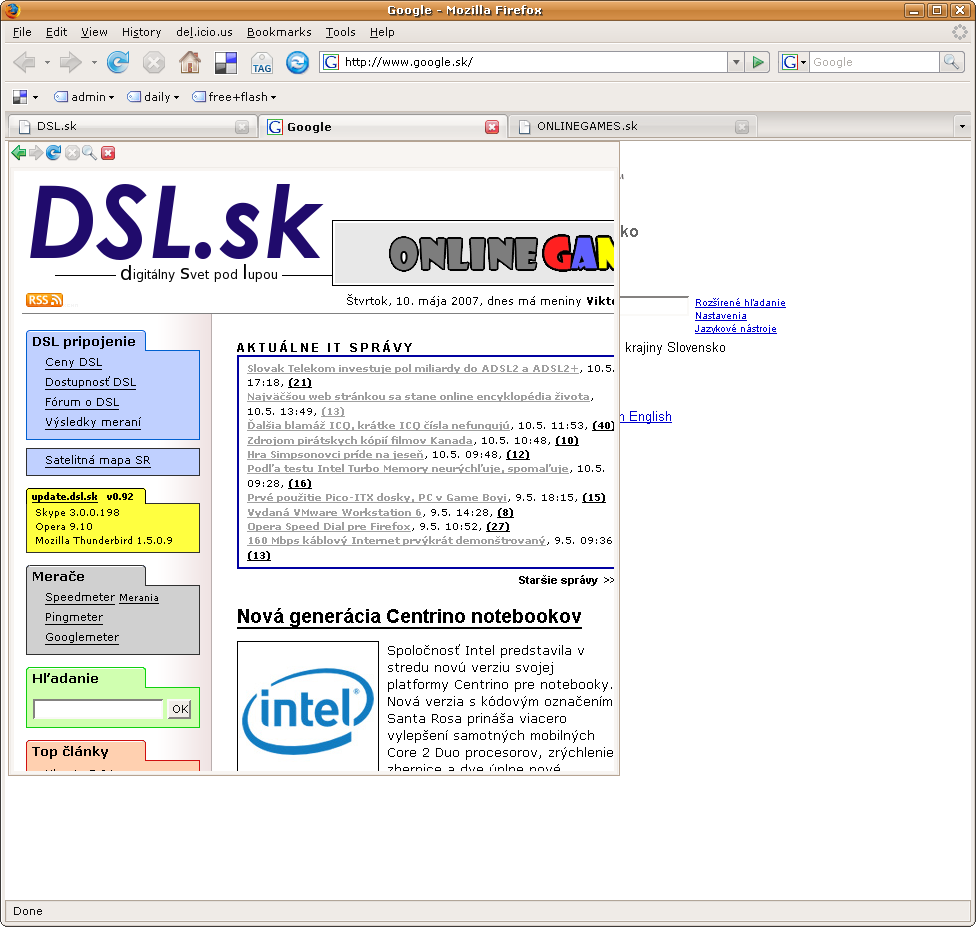Open Dostupnosť DSL link
The image size is (976, 927).
tap(90, 382)
